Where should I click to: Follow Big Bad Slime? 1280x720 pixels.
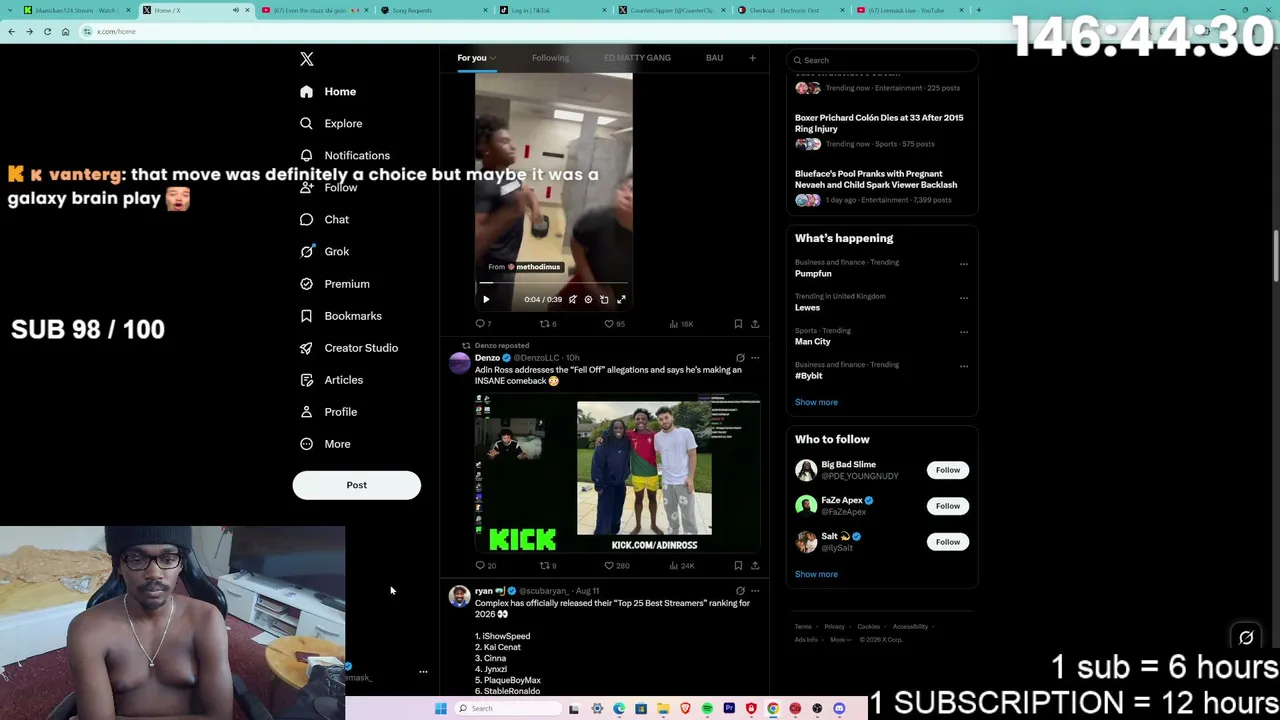[947, 470]
